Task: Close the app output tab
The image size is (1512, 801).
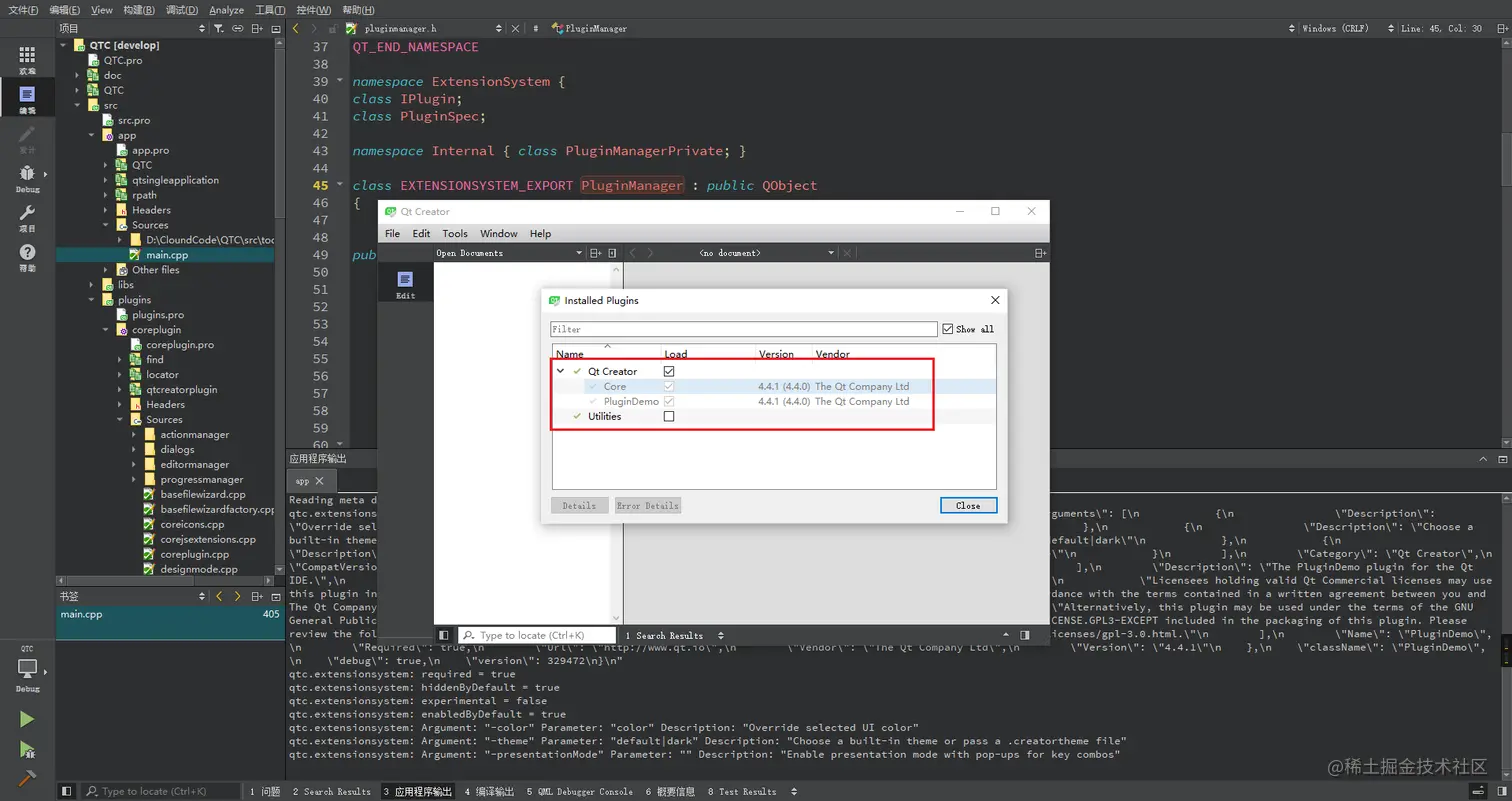Action: (x=319, y=481)
